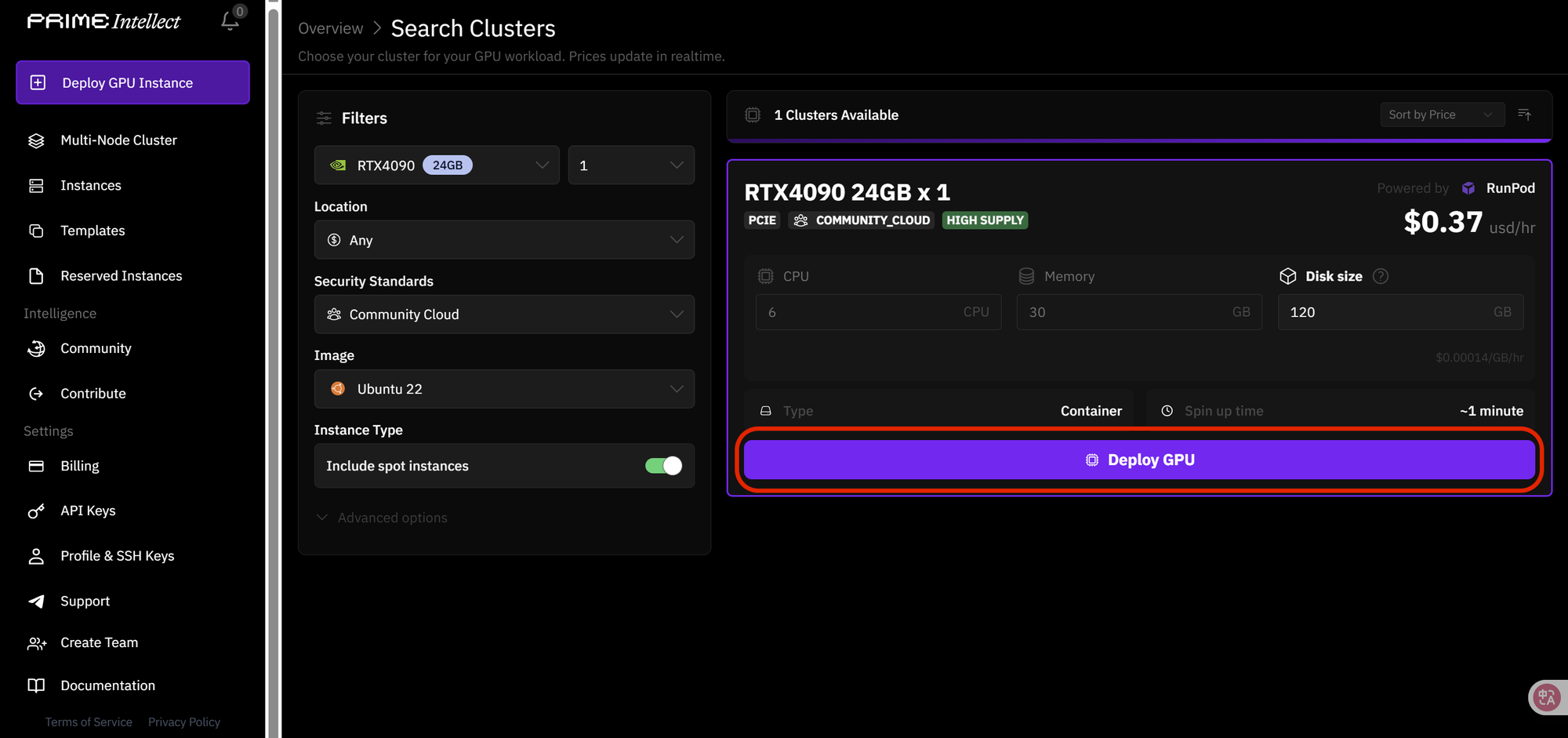Viewport: 1568px width, 738px height.
Task: Click the Support paper plane icon
Action: point(36,602)
